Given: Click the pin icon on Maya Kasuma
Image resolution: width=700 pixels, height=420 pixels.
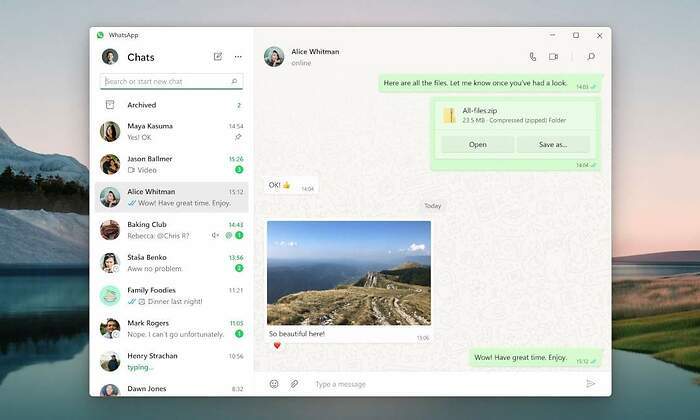Looking at the screenshot, I should tap(238, 137).
